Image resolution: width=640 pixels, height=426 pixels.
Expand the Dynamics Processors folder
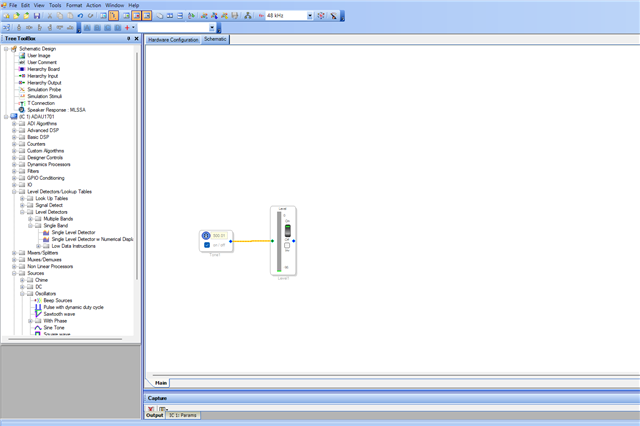(x=14, y=164)
